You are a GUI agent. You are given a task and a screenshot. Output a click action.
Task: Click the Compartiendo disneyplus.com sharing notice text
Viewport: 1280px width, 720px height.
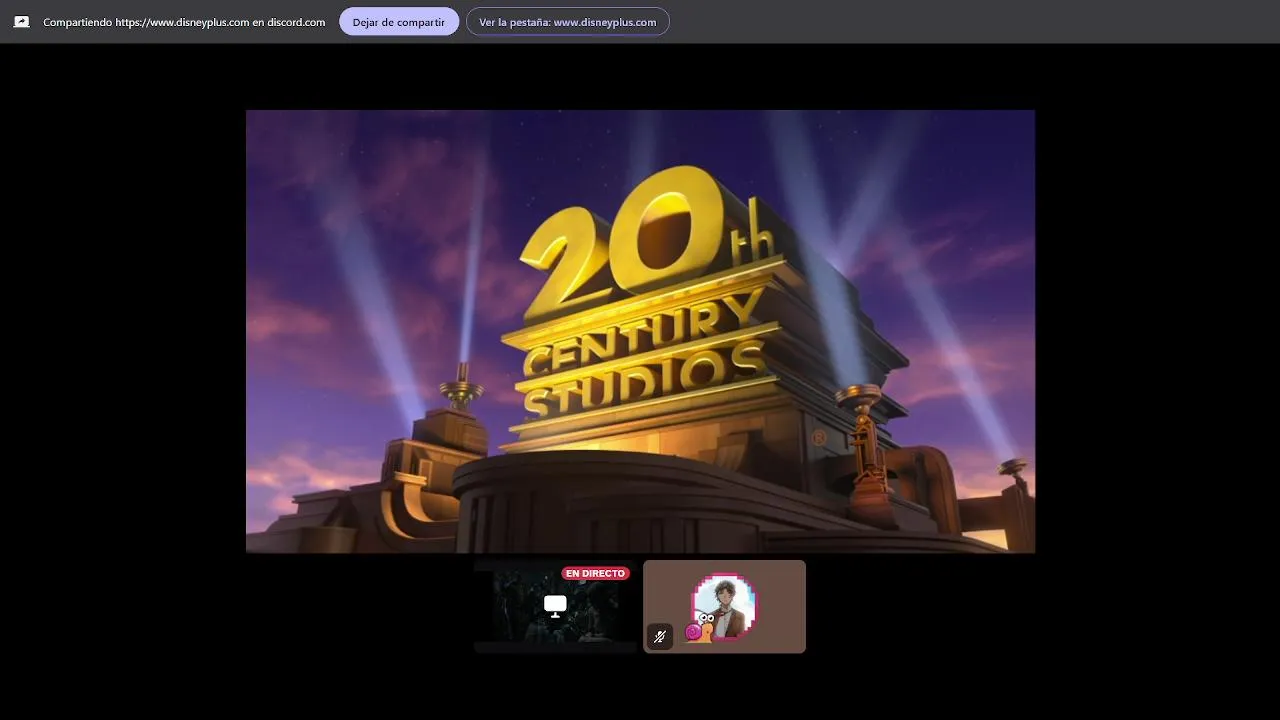coord(184,22)
